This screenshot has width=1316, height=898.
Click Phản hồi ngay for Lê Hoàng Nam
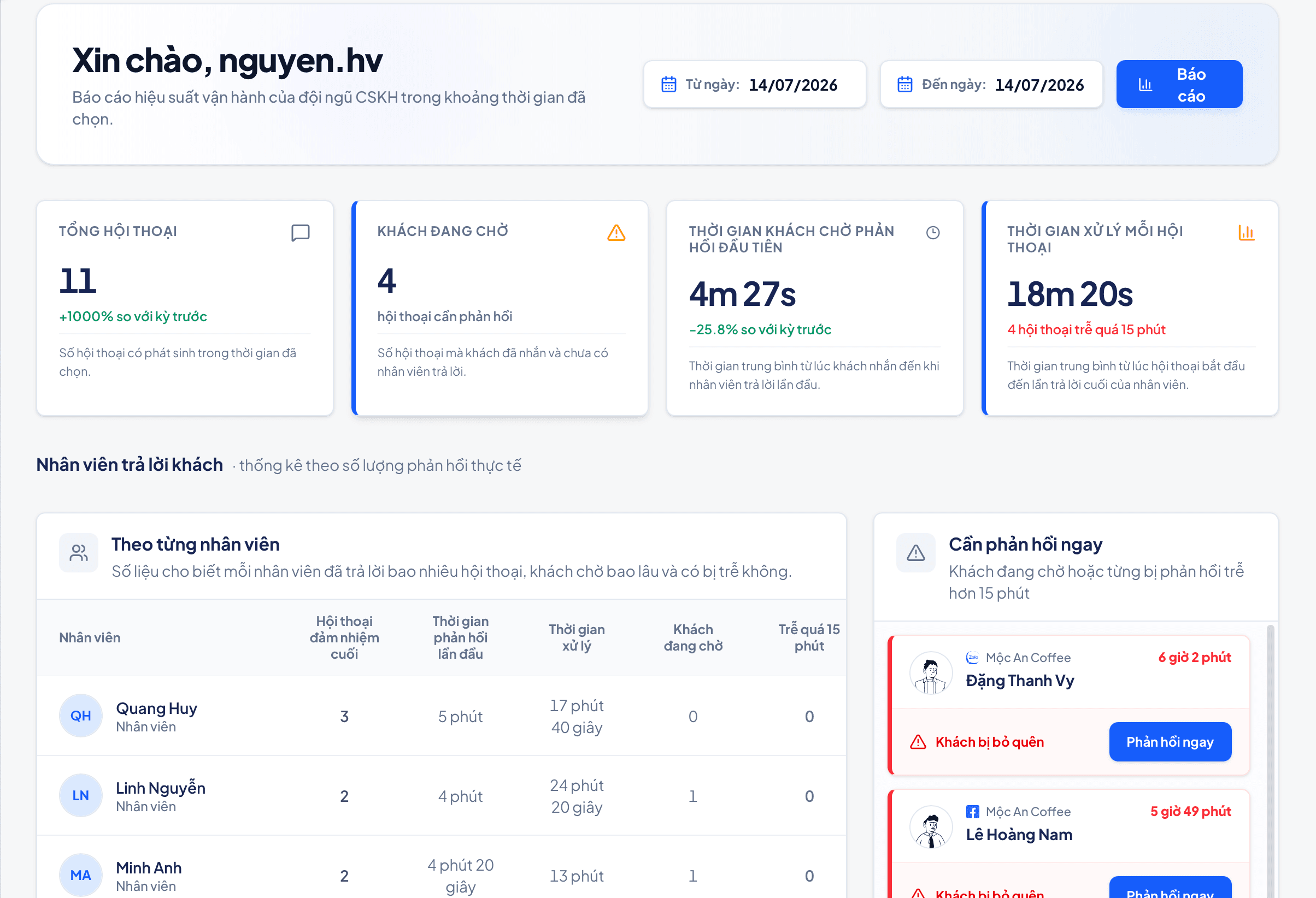[1170, 888]
